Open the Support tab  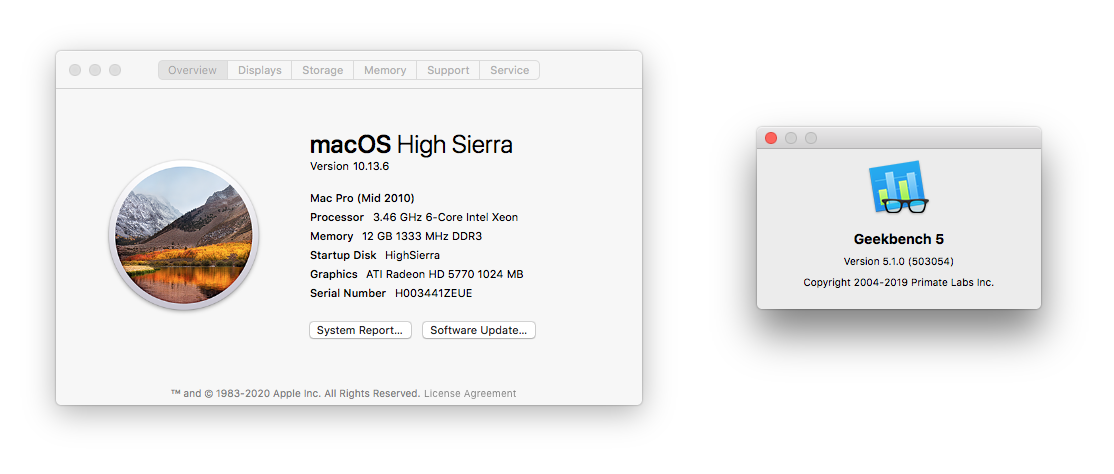(448, 70)
